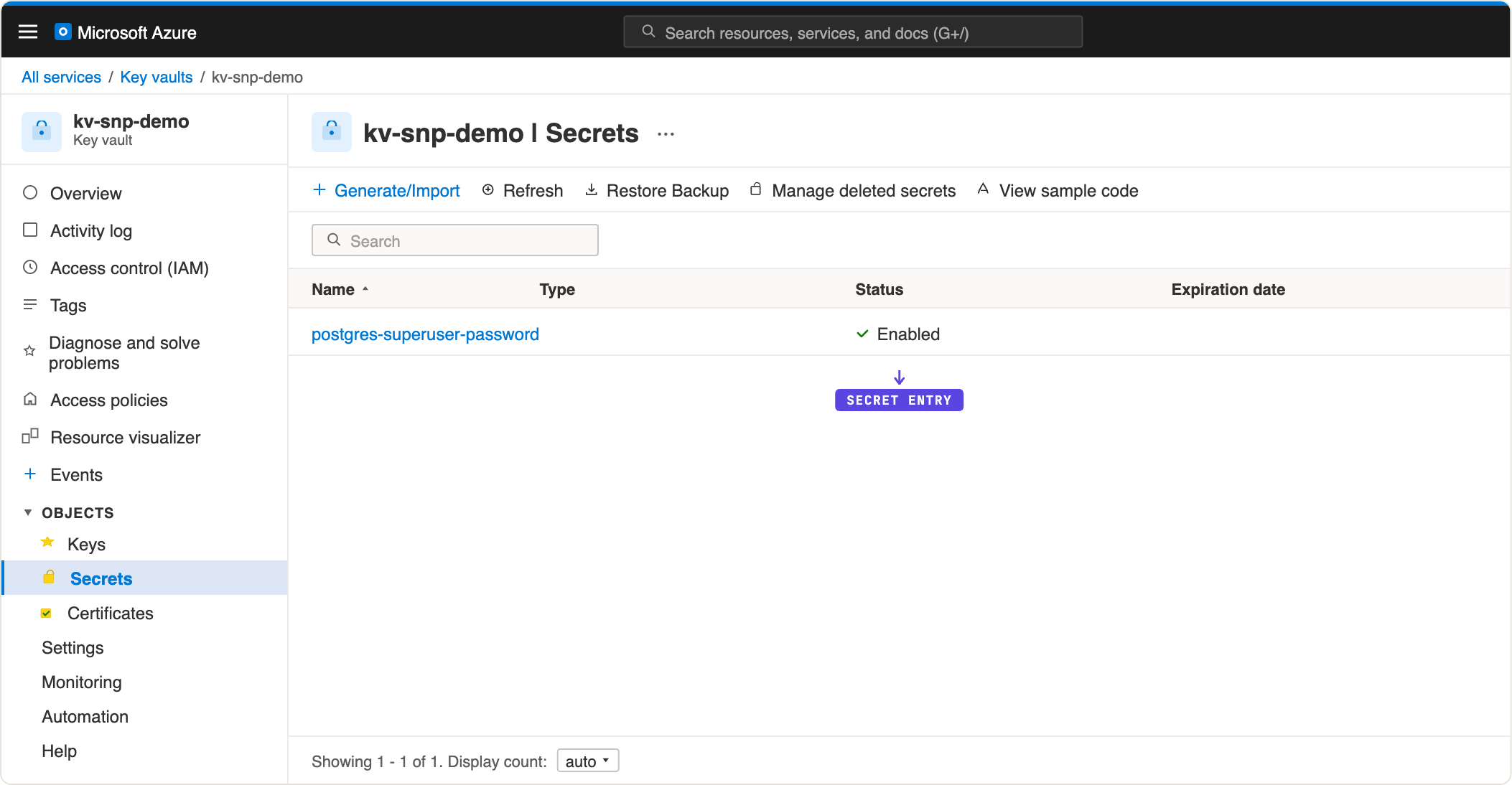Click the kv-snp-demo breadcrumb text

(257, 77)
